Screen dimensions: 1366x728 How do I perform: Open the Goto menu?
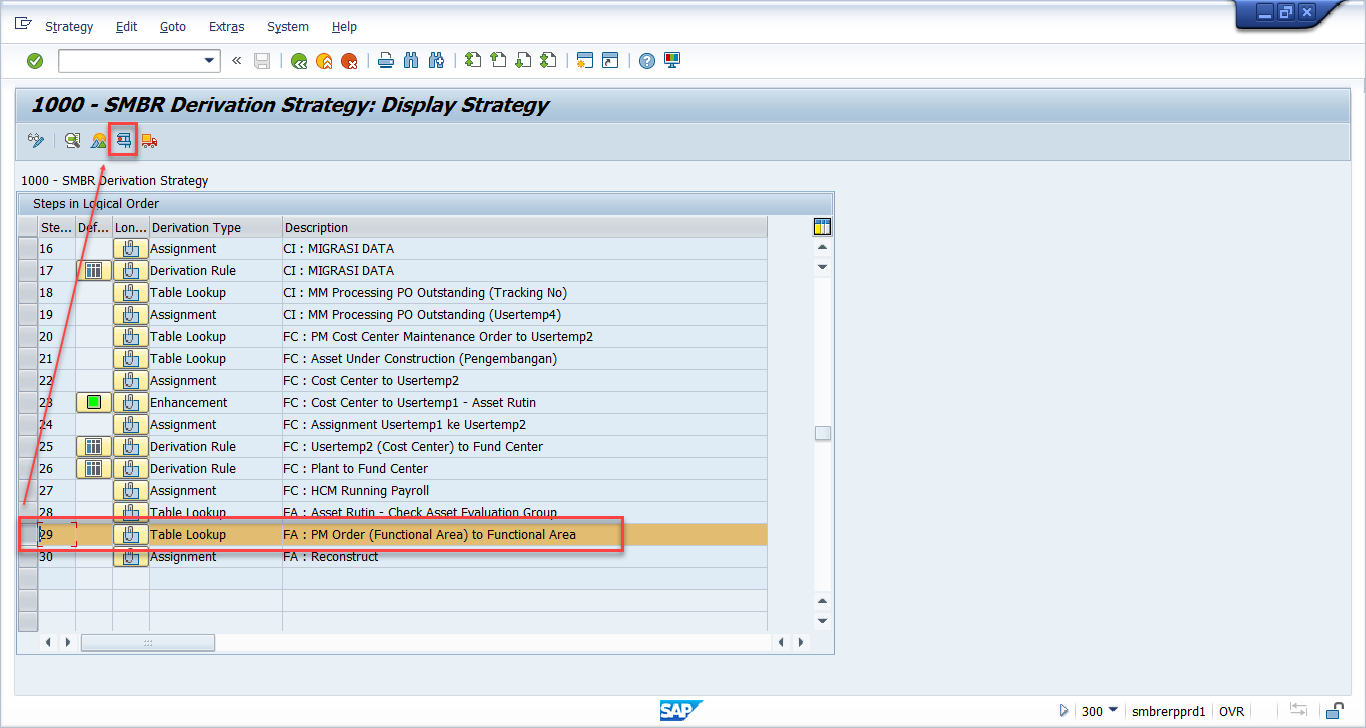[x=173, y=27]
